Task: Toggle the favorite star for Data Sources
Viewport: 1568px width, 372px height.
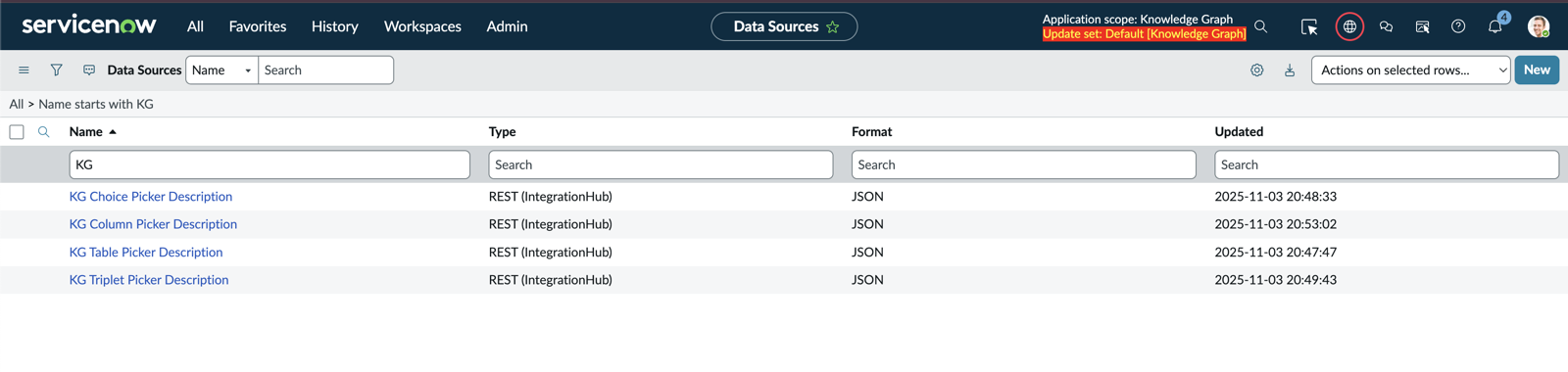Action: click(833, 26)
